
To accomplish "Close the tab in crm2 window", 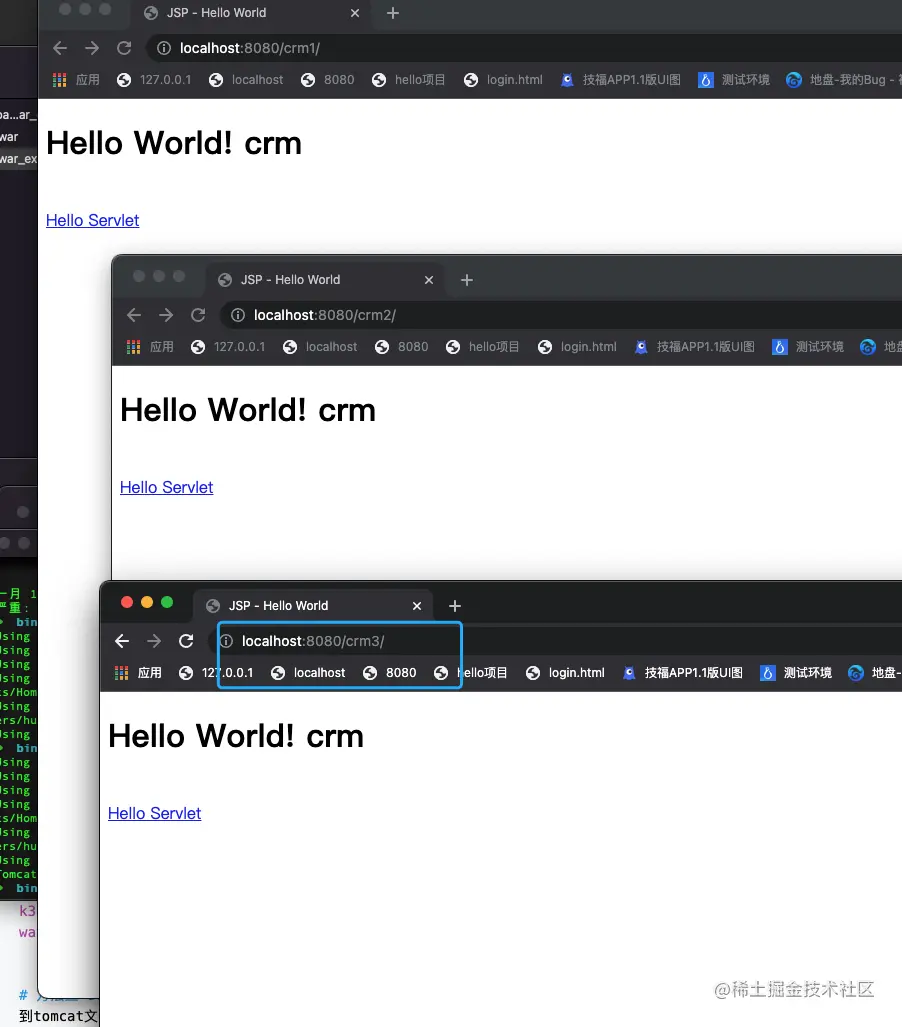I will tap(429, 280).
